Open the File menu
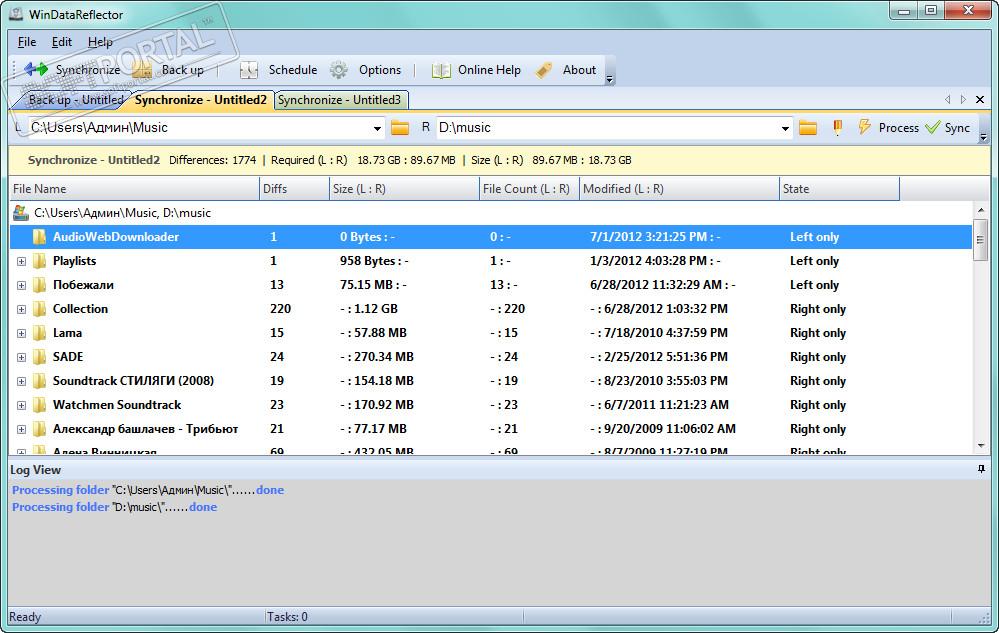 (27, 42)
